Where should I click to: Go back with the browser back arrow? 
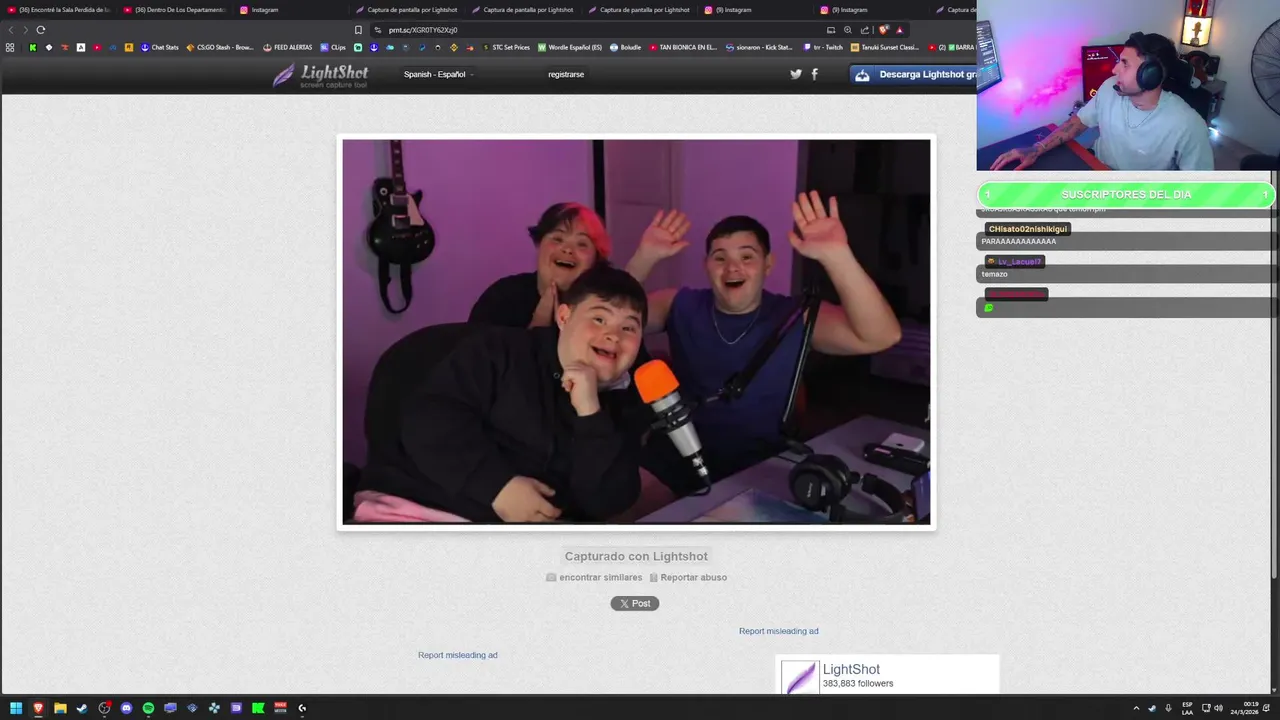point(11,30)
